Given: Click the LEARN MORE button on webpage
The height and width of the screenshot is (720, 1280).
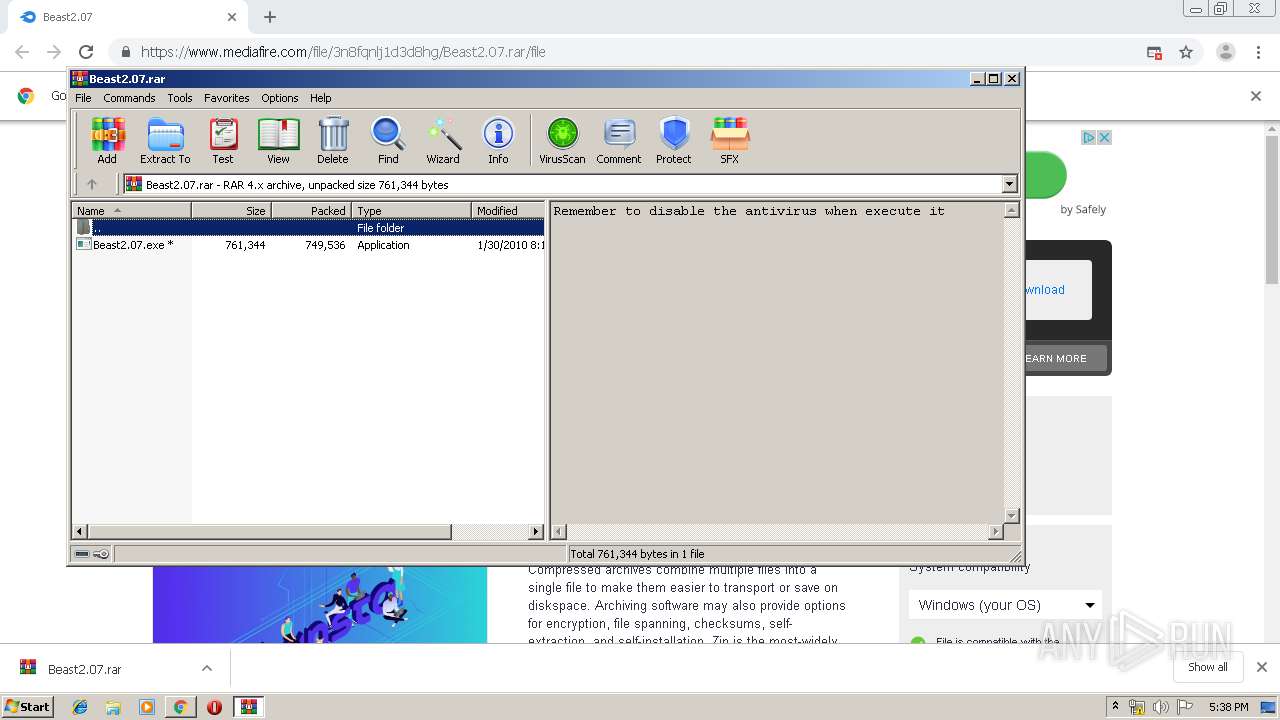Looking at the screenshot, I should click(x=1065, y=358).
